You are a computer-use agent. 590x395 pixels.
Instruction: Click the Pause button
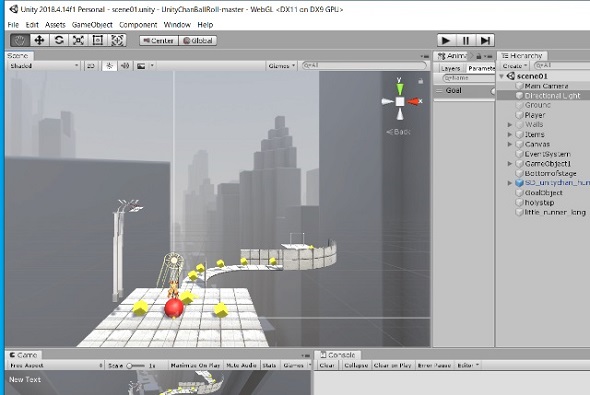(x=465, y=40)
